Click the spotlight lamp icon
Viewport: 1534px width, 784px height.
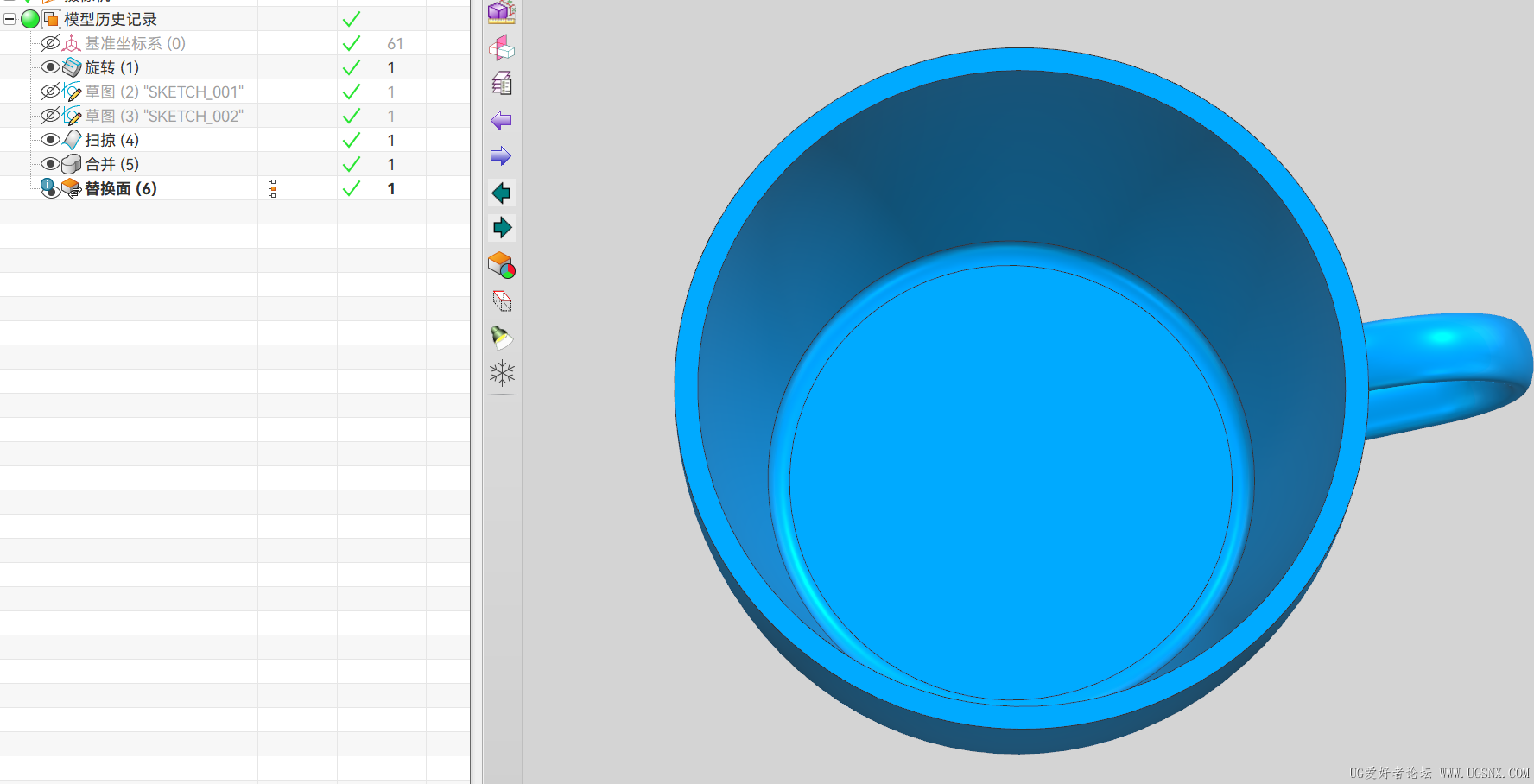click(x=501, y=337)
